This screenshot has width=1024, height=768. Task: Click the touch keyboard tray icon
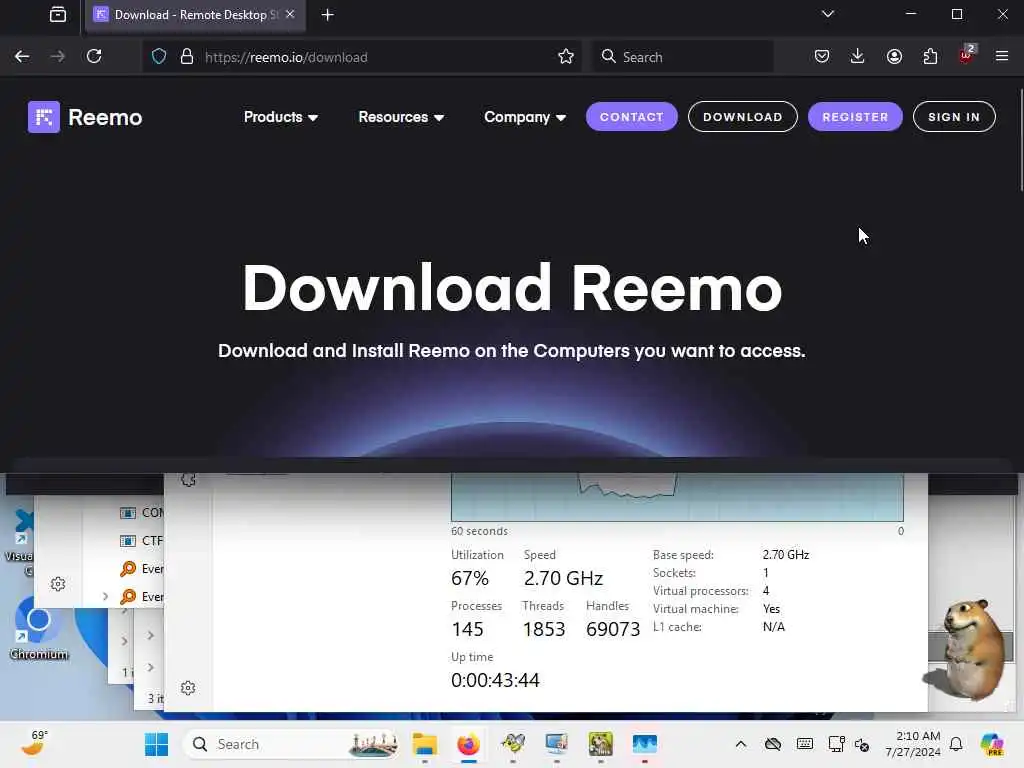tap(805, 744)
